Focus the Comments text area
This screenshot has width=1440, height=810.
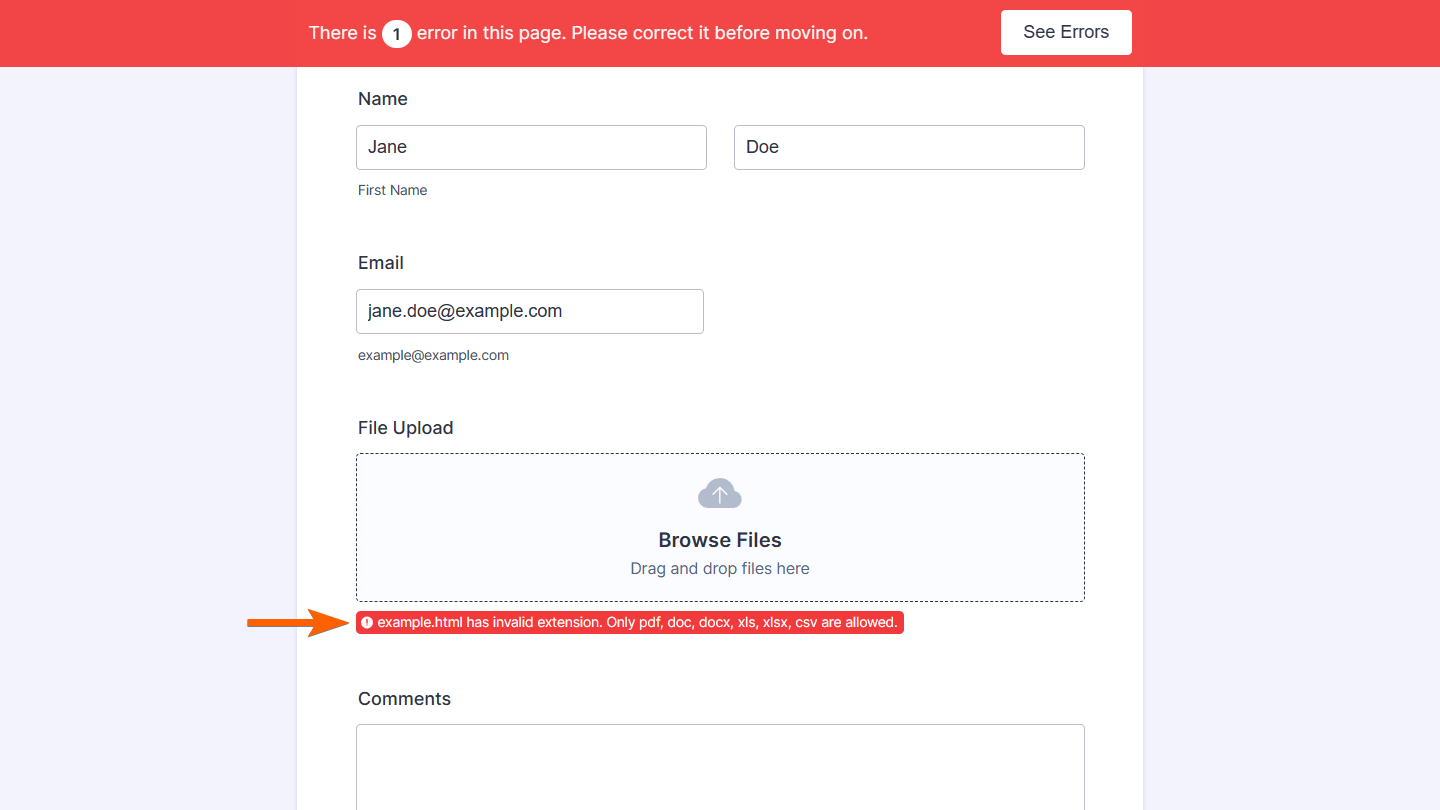720,766
